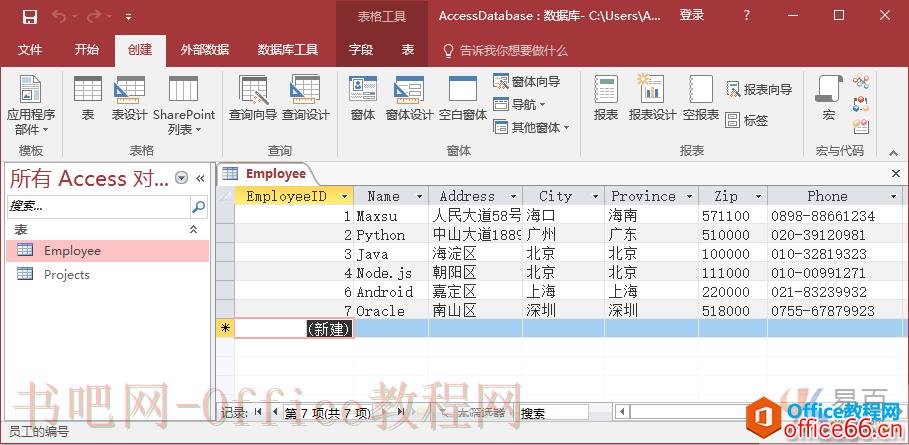Open Table Design (表设计)
909x445 pixels.
coord(129,99)
